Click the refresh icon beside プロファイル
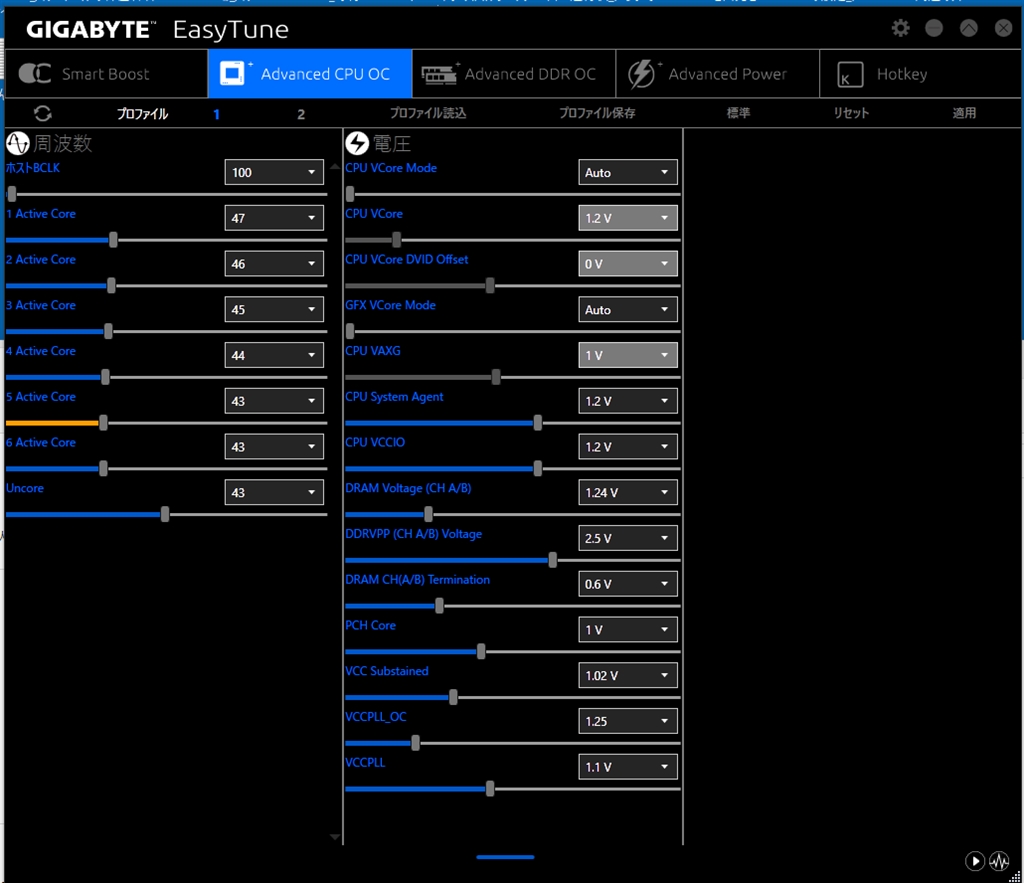 [43, 114]
